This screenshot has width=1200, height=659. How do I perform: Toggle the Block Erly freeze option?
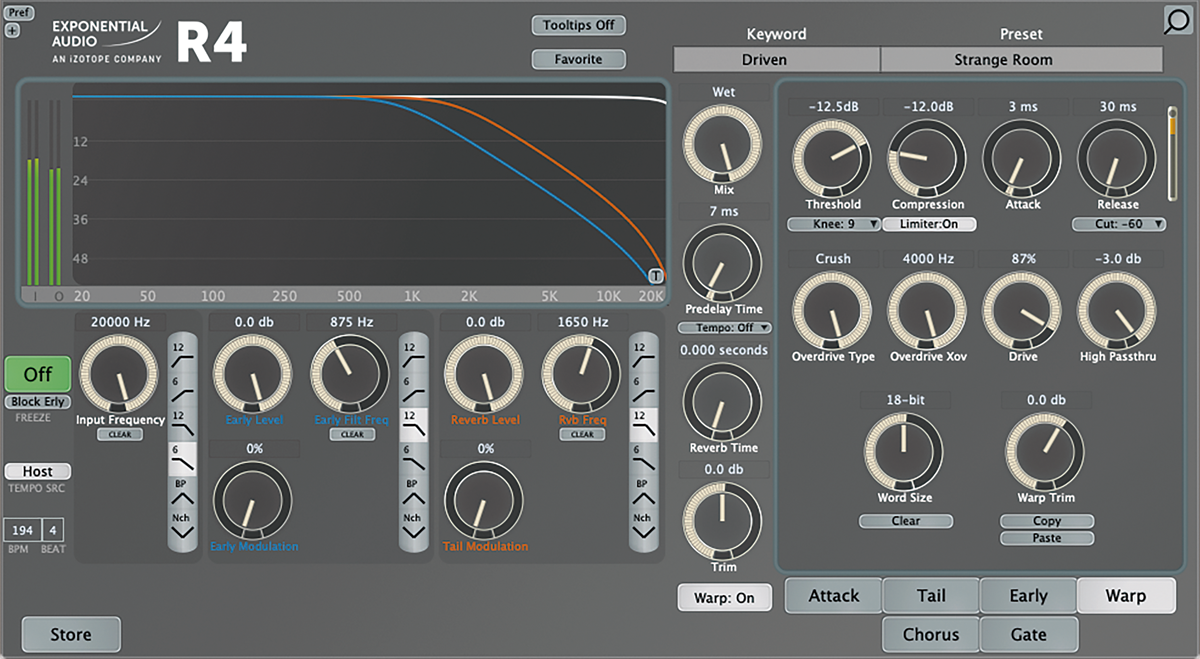(x=38, y=402)
